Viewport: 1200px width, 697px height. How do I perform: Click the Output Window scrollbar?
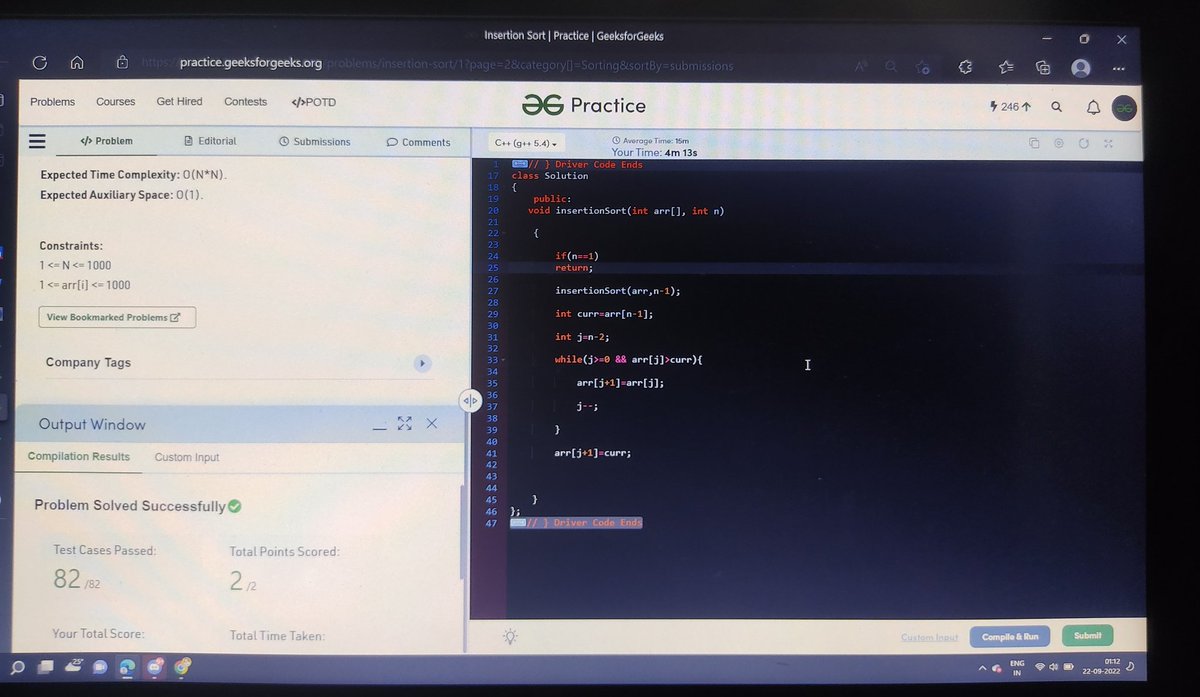point(461,530)
